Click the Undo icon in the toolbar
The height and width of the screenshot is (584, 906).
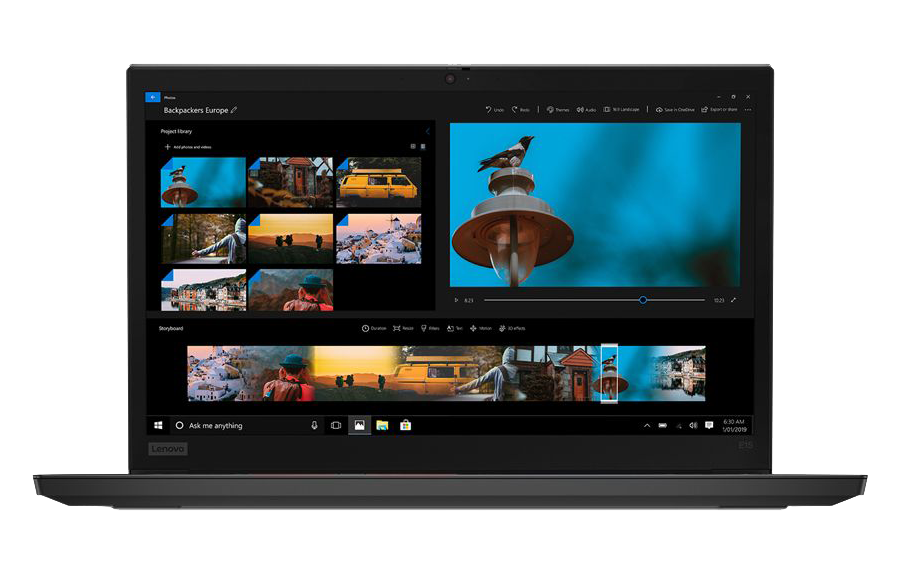489,110
